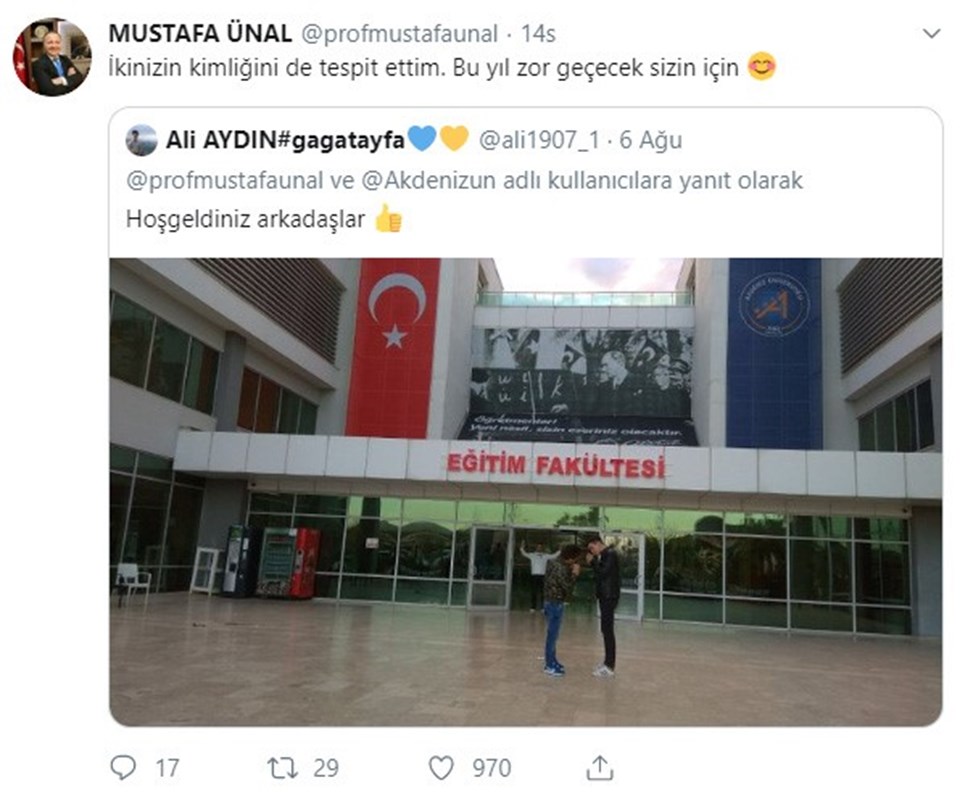
Task: Like the tweet with heart icon
Action: 441,768
